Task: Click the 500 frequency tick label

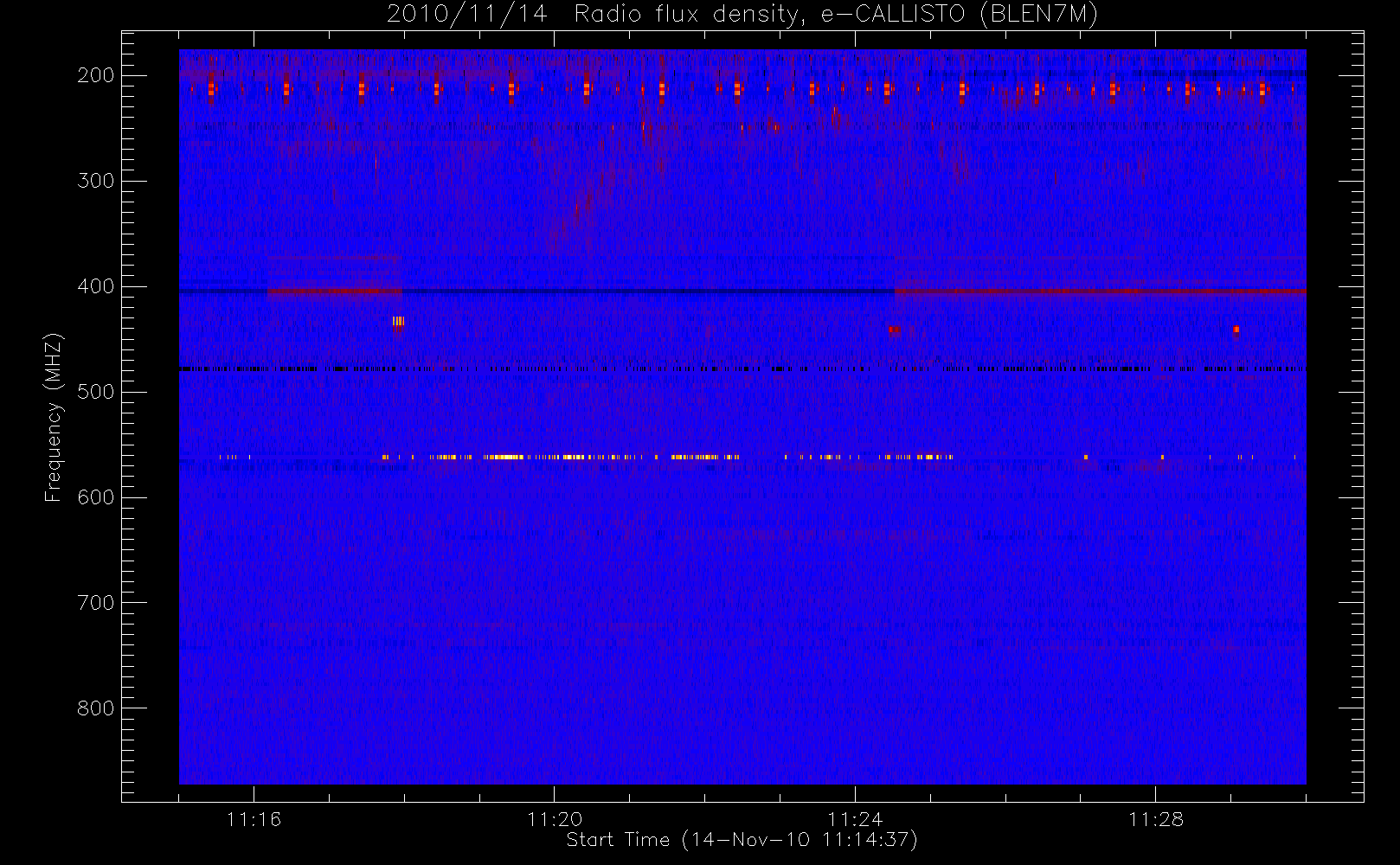Action: pos(96,392)
